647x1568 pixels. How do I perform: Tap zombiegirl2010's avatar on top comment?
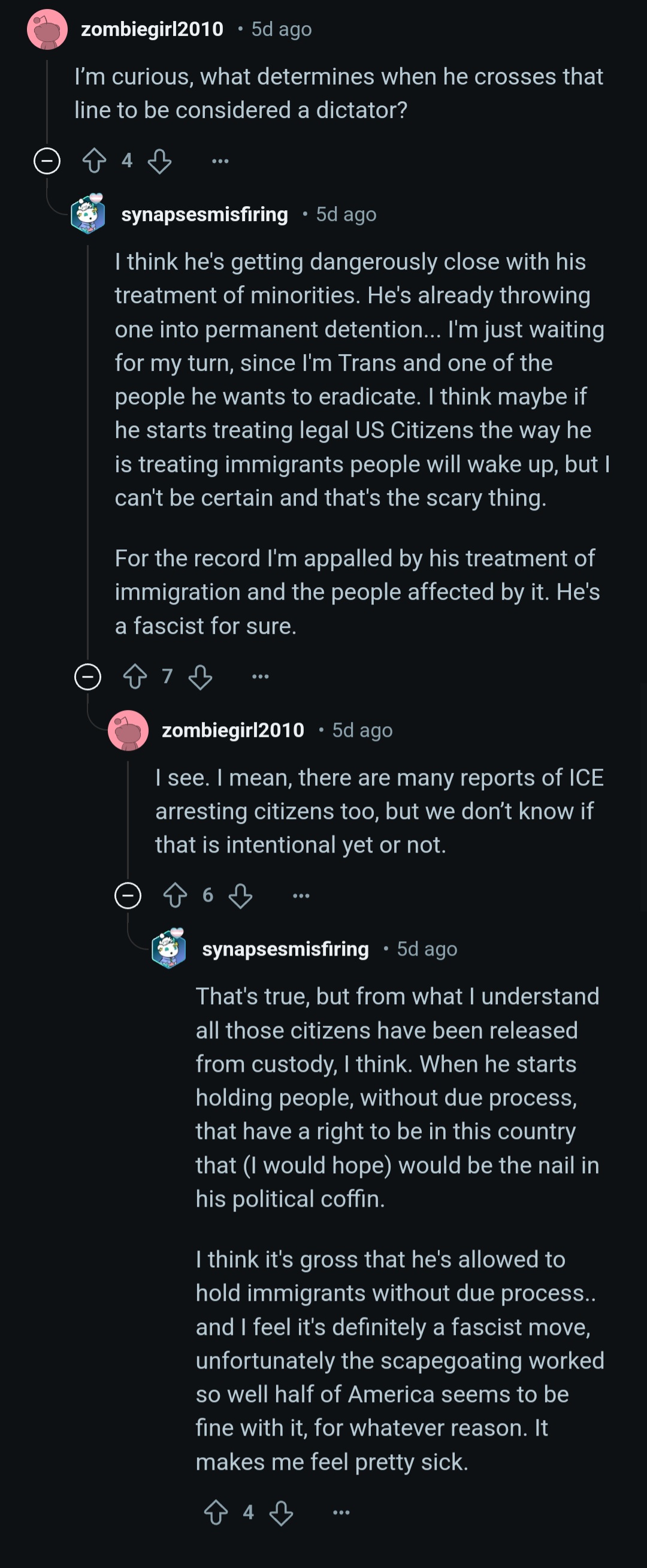pyautogui.click(x=47, y=29)
